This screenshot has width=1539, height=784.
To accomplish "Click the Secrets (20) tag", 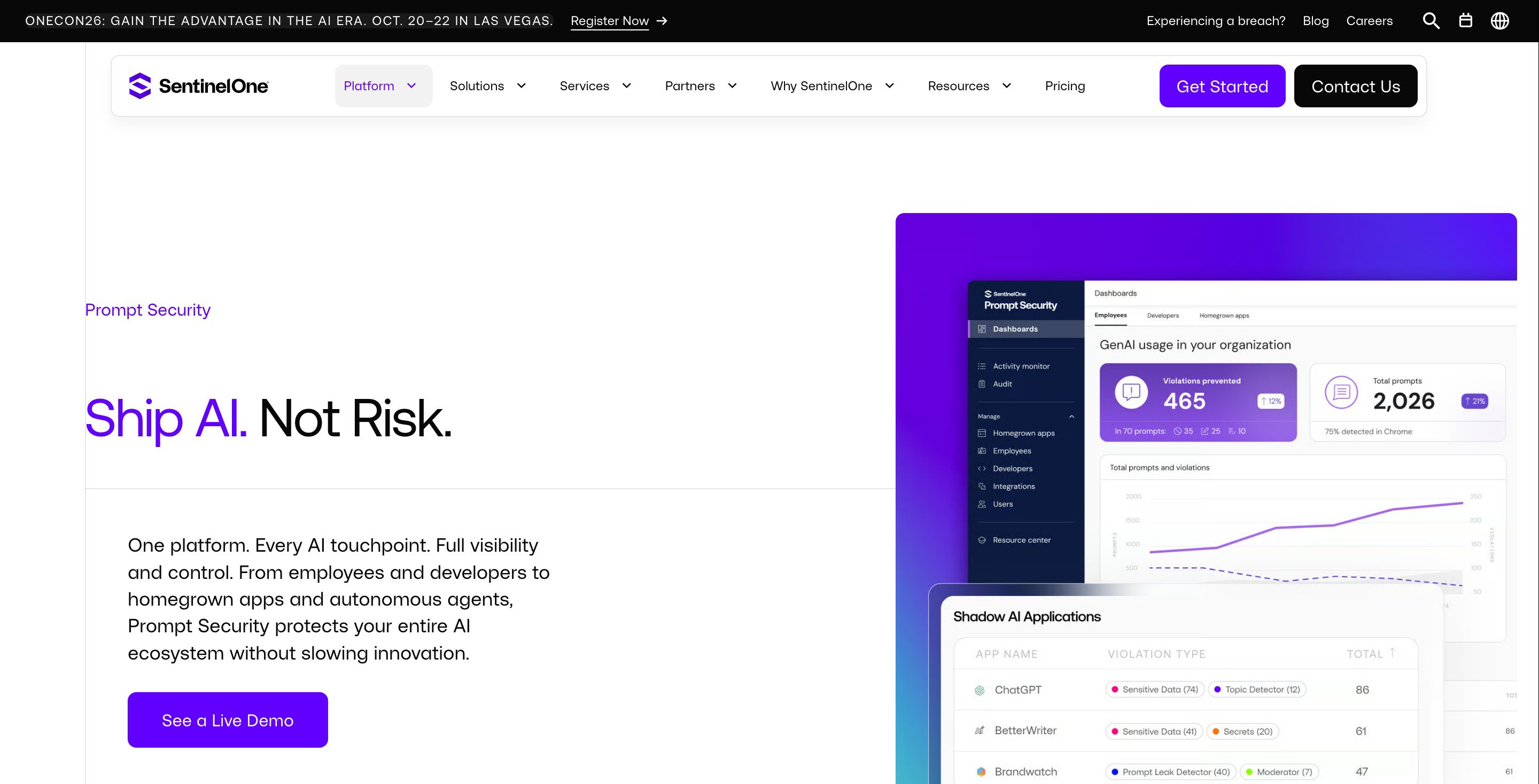I will coord(1242,732).
